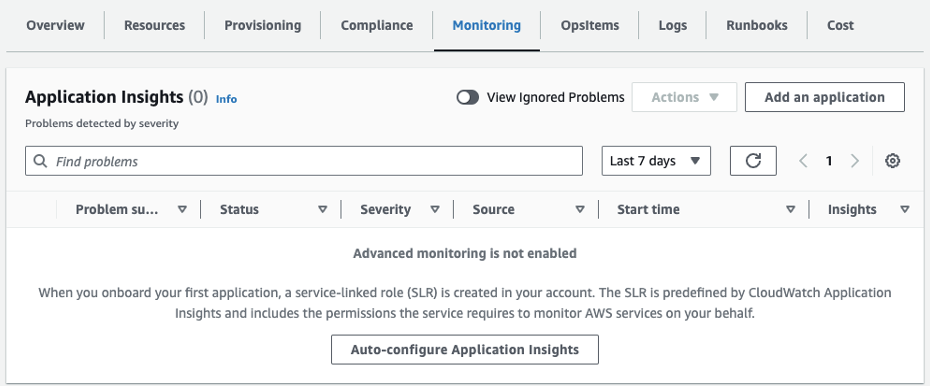Toggle View Ignored Problems switch
The image size is (930, 386).
467,97
